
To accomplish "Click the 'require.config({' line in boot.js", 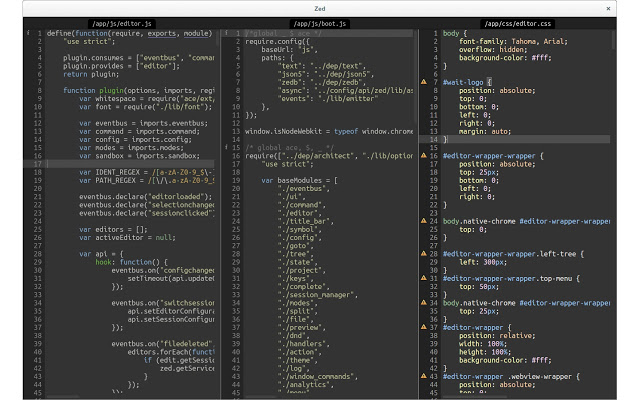I will point(277,42).
